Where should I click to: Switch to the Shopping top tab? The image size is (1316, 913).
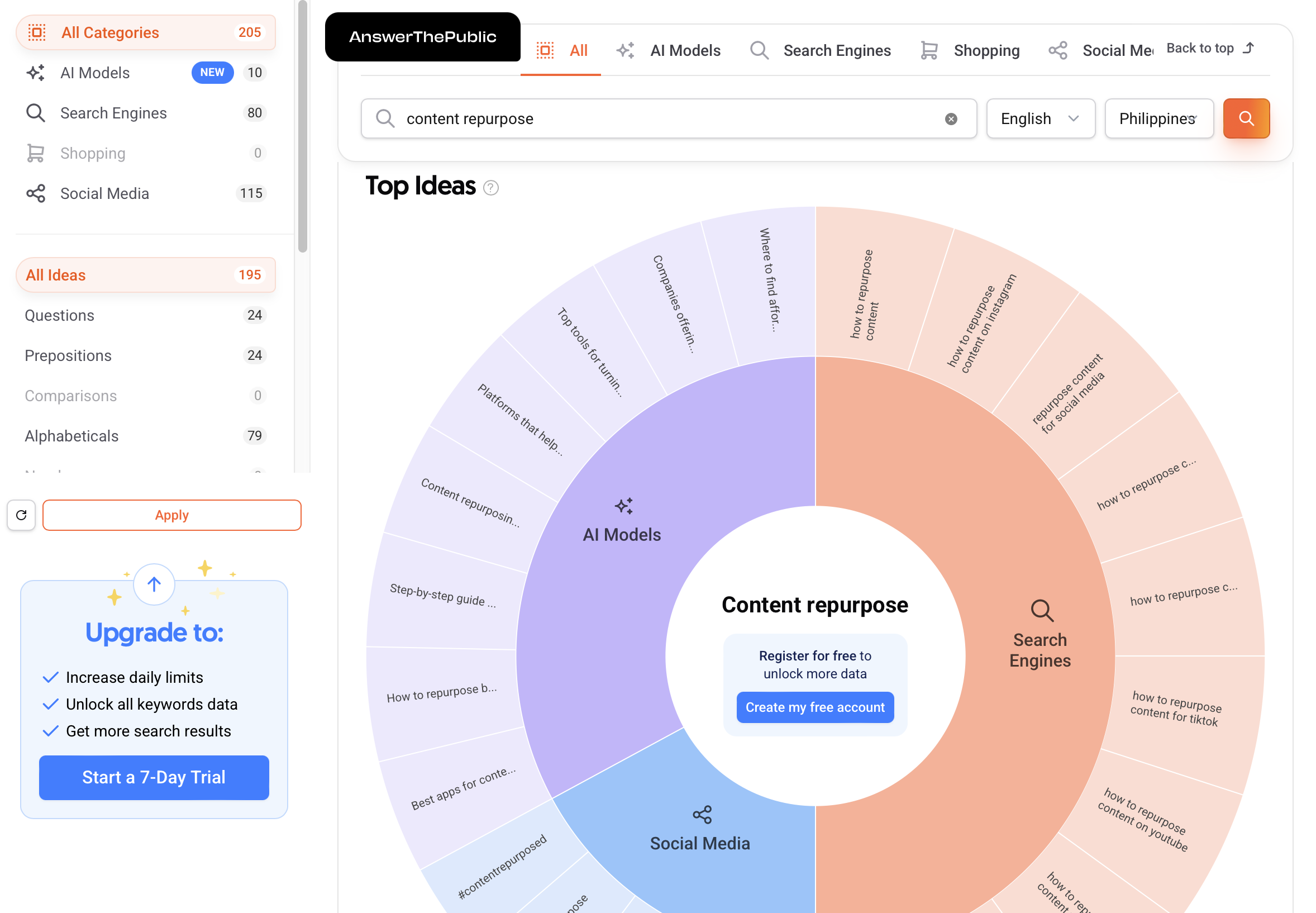point(970,50)
